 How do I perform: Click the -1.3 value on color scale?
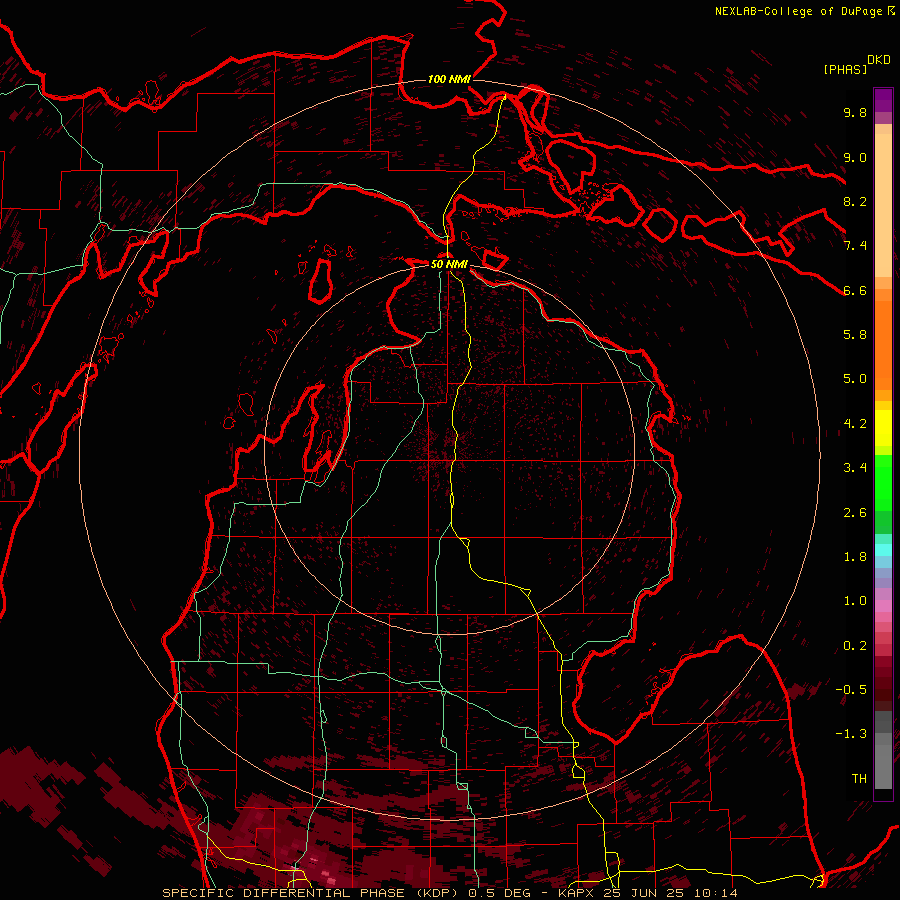pyautogui.click(x=851, y=734)
